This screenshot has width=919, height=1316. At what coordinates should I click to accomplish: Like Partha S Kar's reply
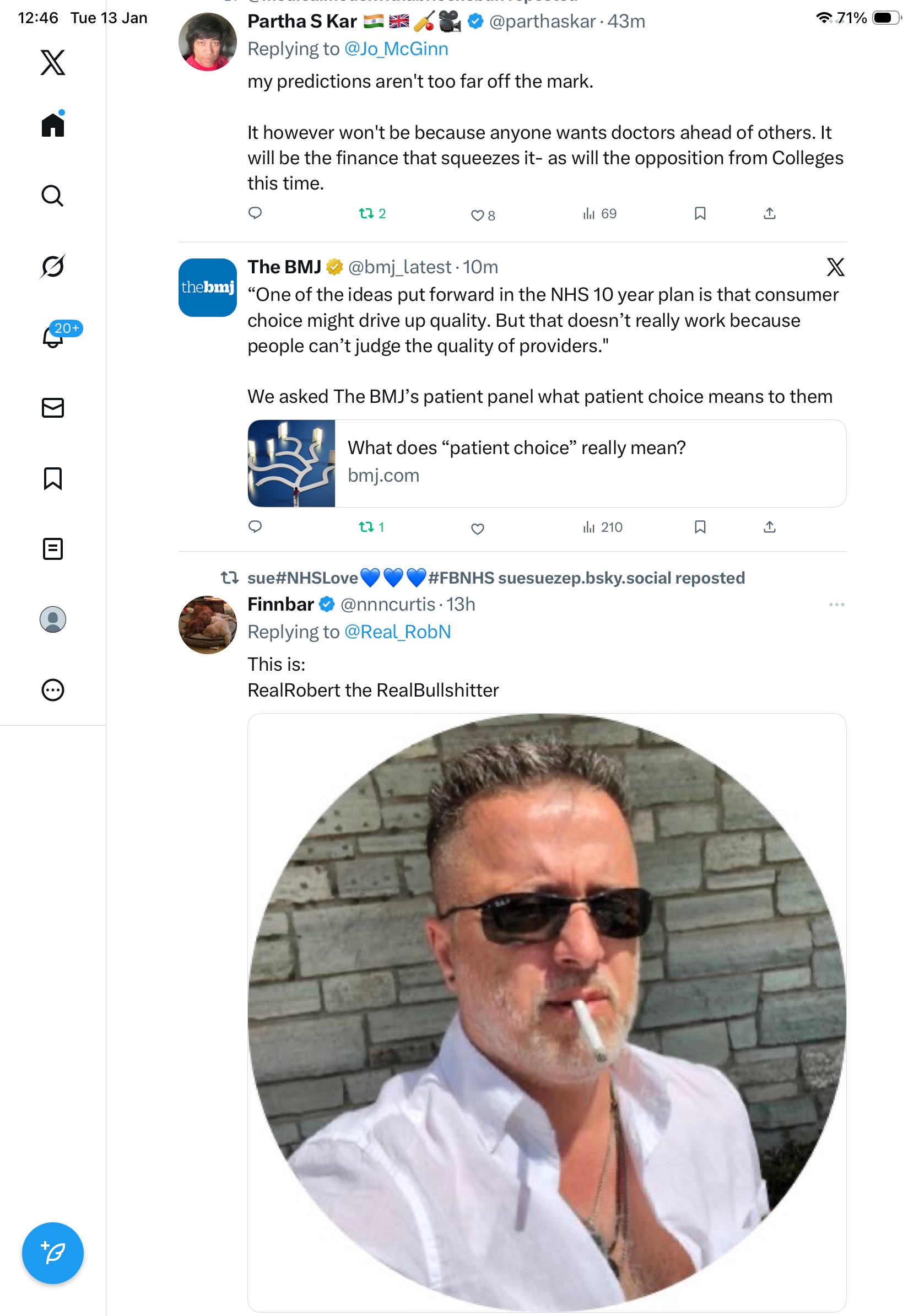(x=477, y=215)
